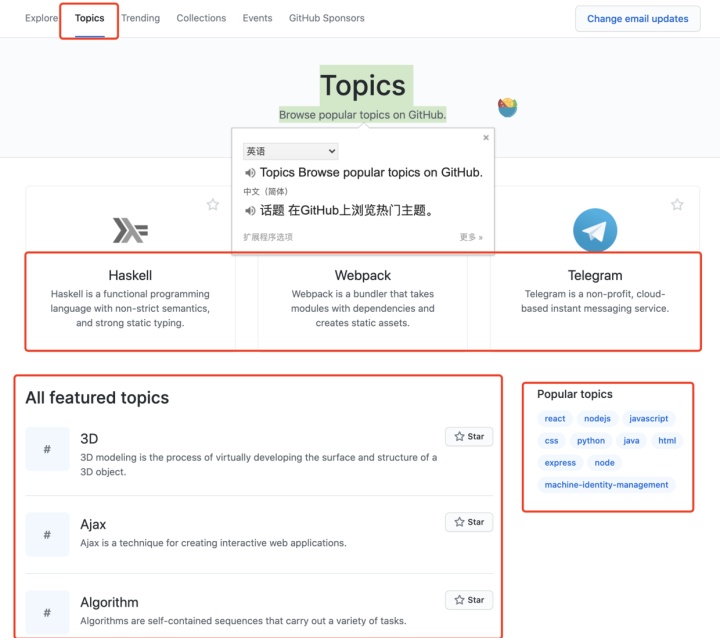Select the react popular topic tag
The height and width of the screenshot is (638, 720).
point(555,418)
